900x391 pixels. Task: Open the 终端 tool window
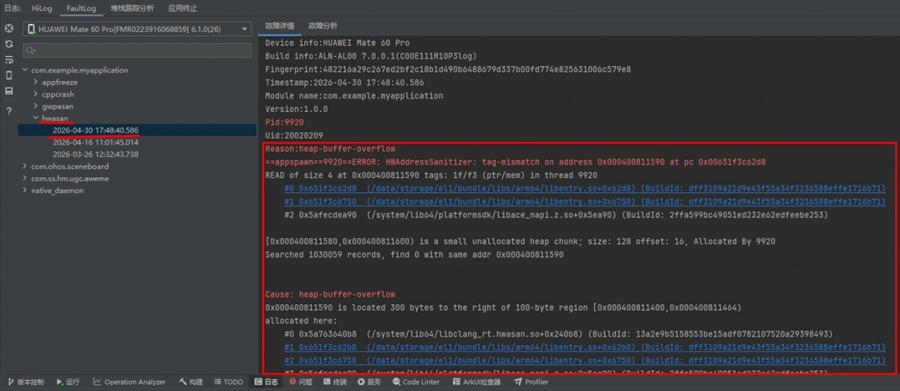coord(335,382)
